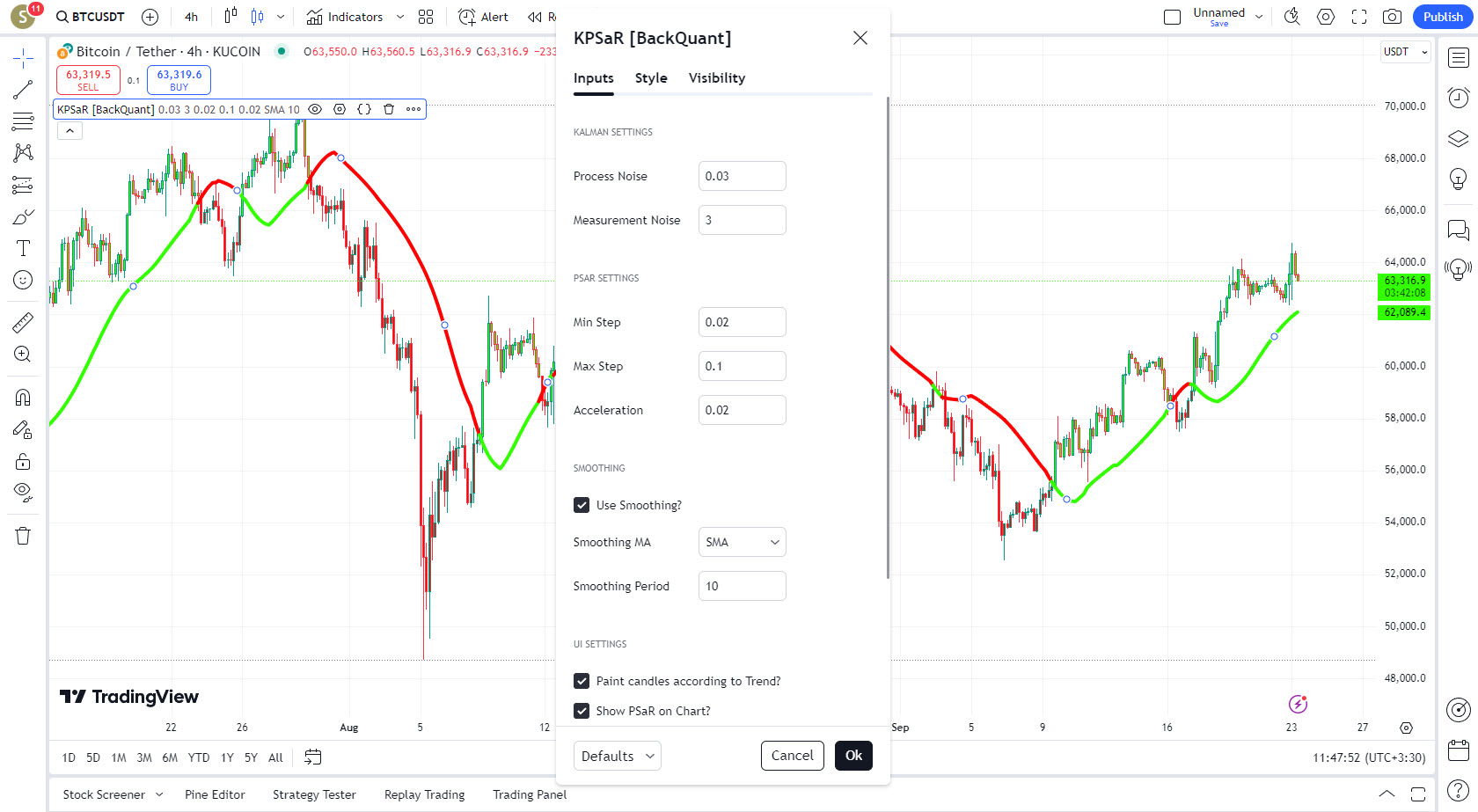Edit the Max Step input field

tap(743, 366)
